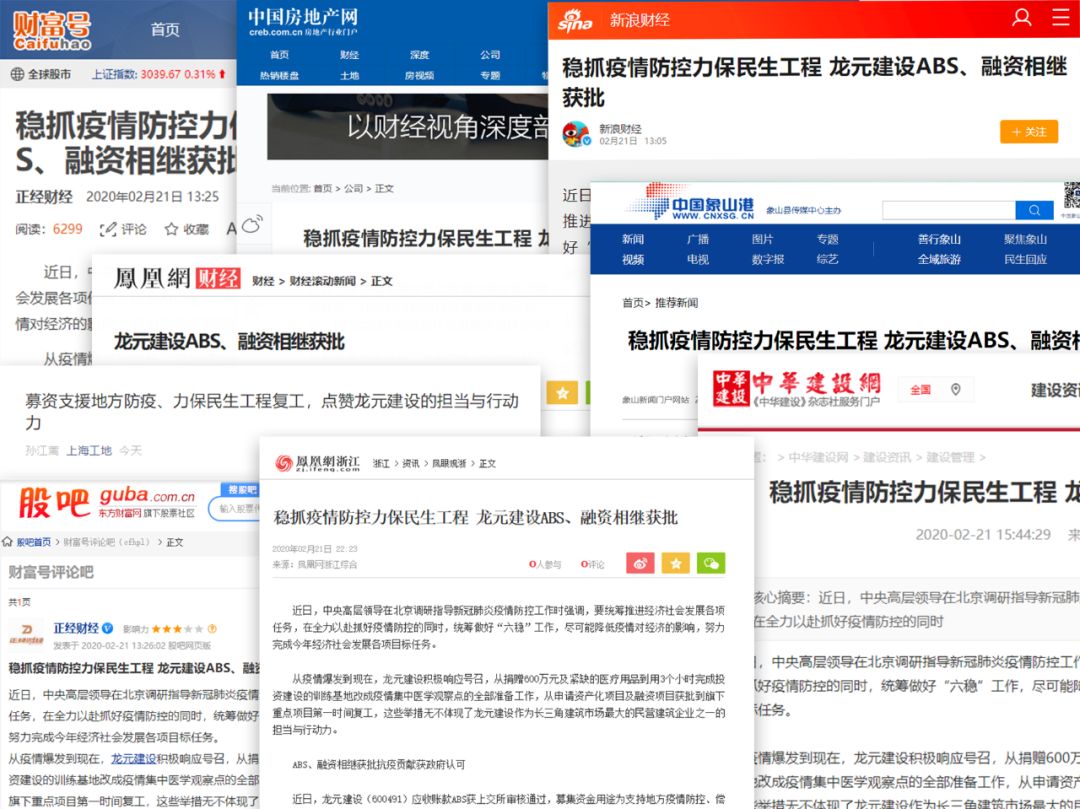The width and height of the screenshot is (1080, 809).
Task: Select 财经 in China Real Estate nav
Action: tap(349, 55)
